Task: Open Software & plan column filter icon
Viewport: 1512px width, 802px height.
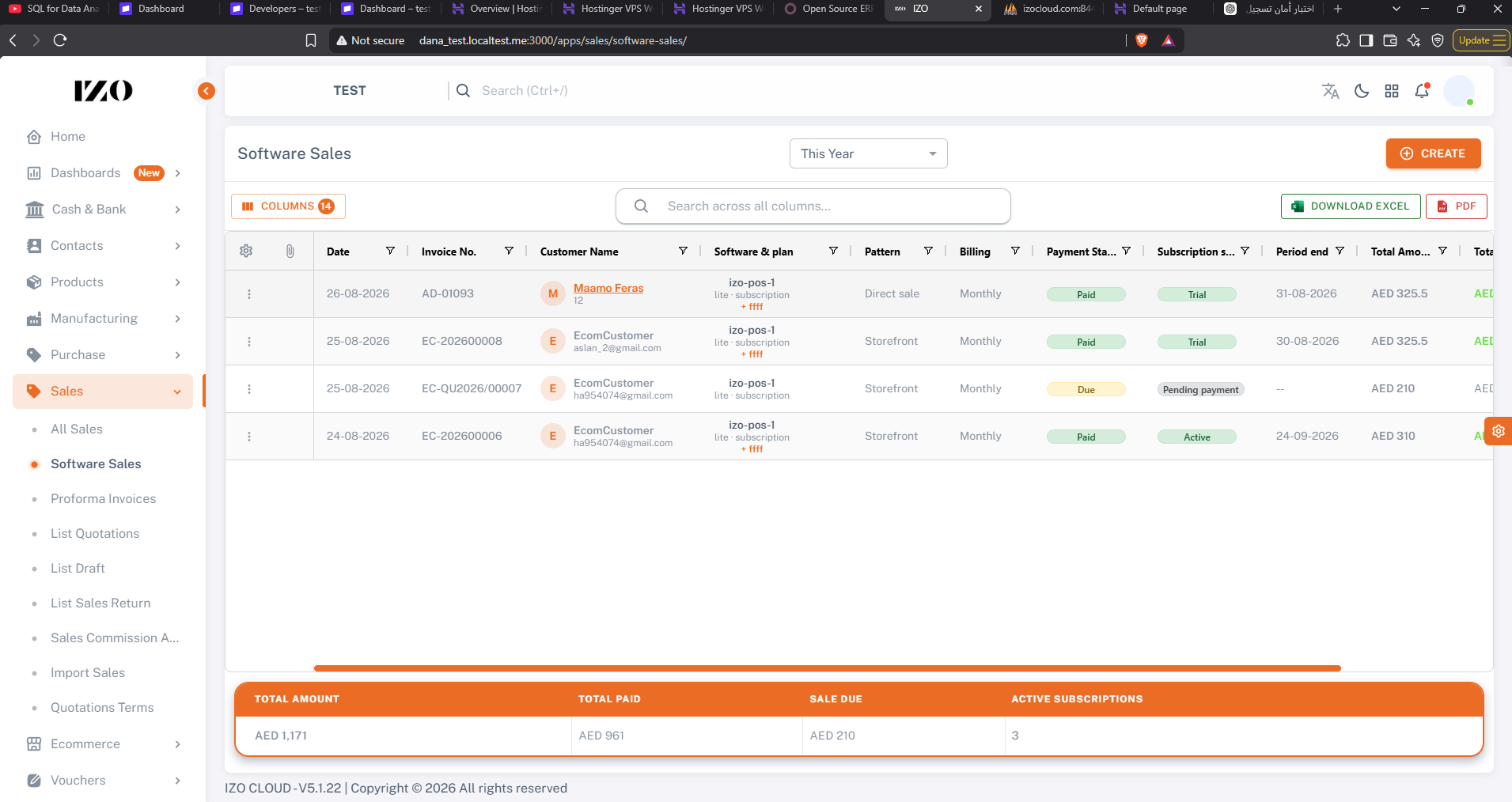Action: (833, 251)
